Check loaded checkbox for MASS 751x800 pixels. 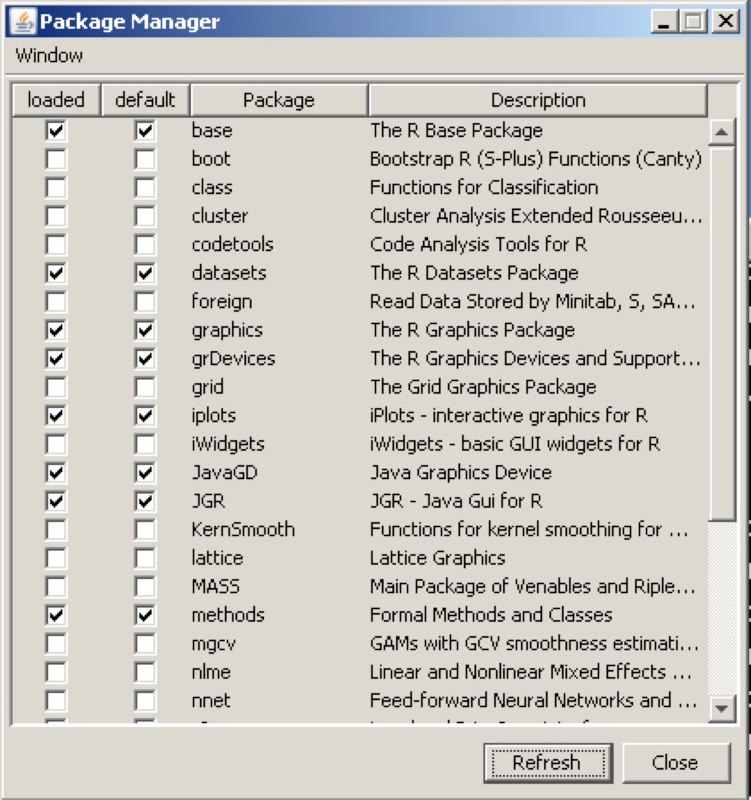coord(56,587)
